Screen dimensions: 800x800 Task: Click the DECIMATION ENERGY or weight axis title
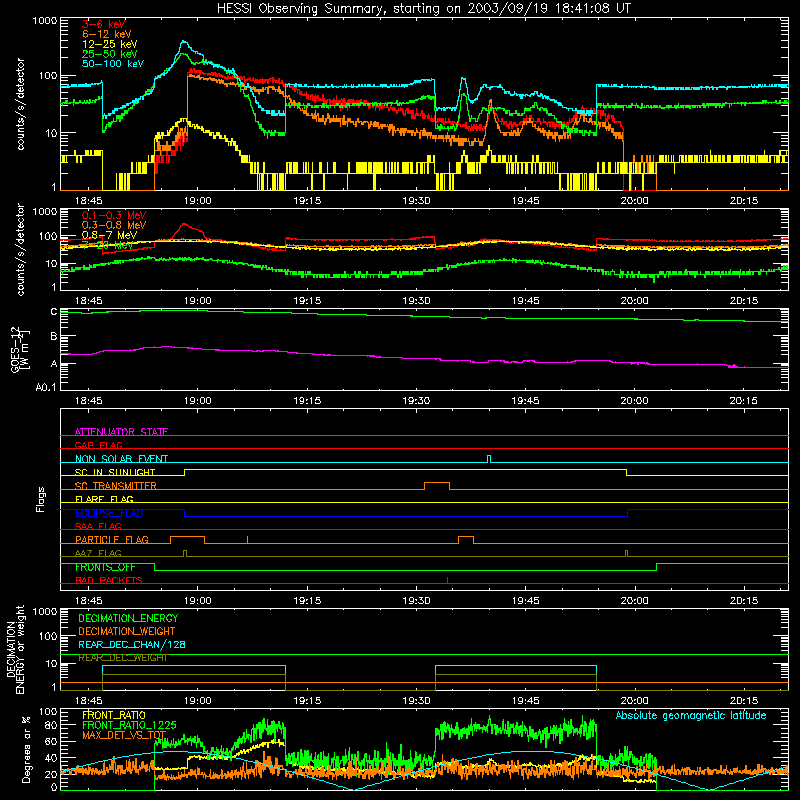(x=15, y=650)
